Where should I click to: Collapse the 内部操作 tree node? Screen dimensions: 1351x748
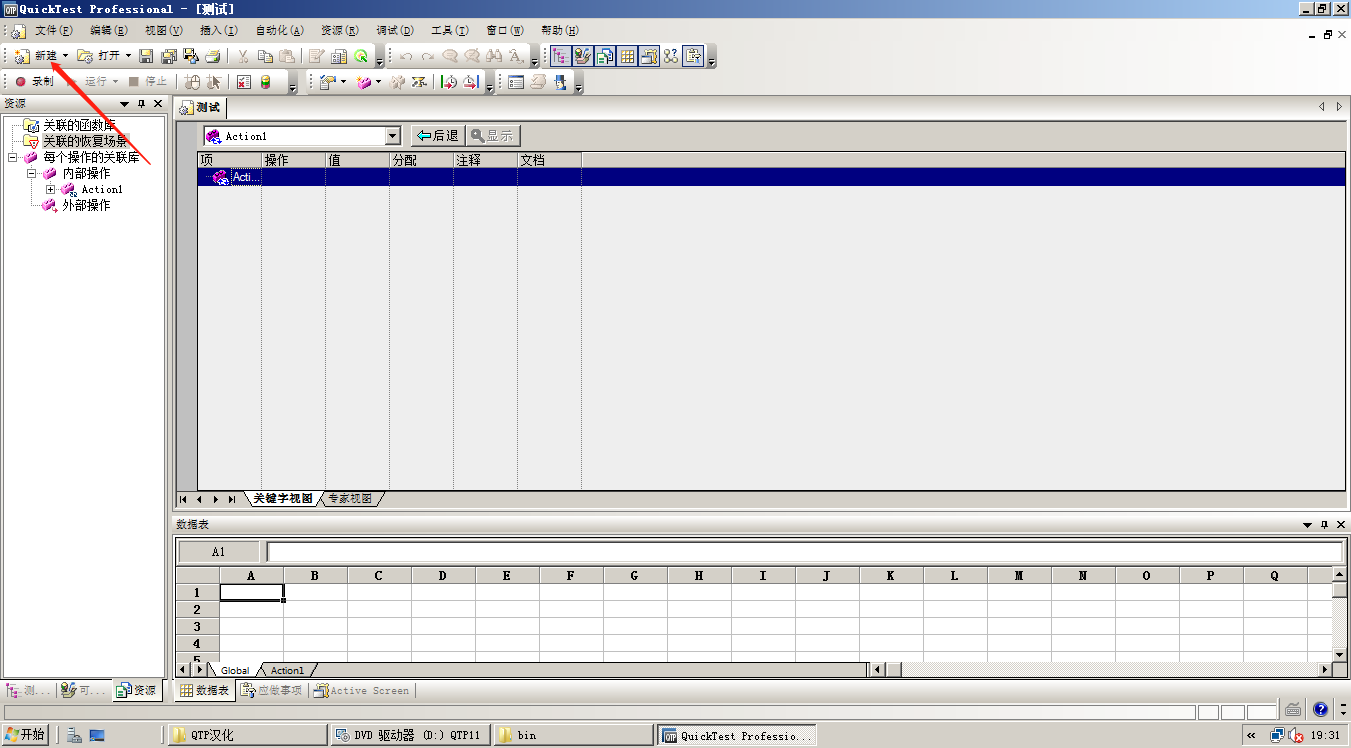pyautogui.click(x=32, y=173)
